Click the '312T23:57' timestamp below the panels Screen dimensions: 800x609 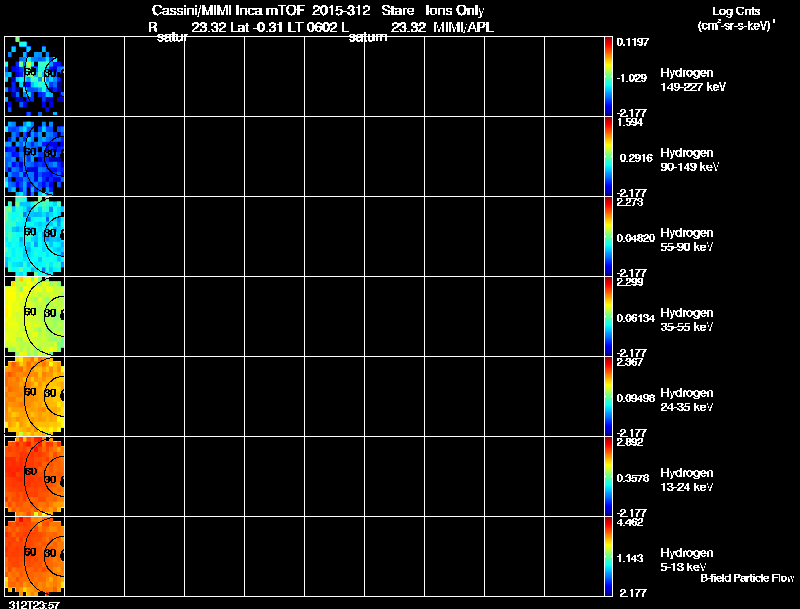(x=34, y=604)
